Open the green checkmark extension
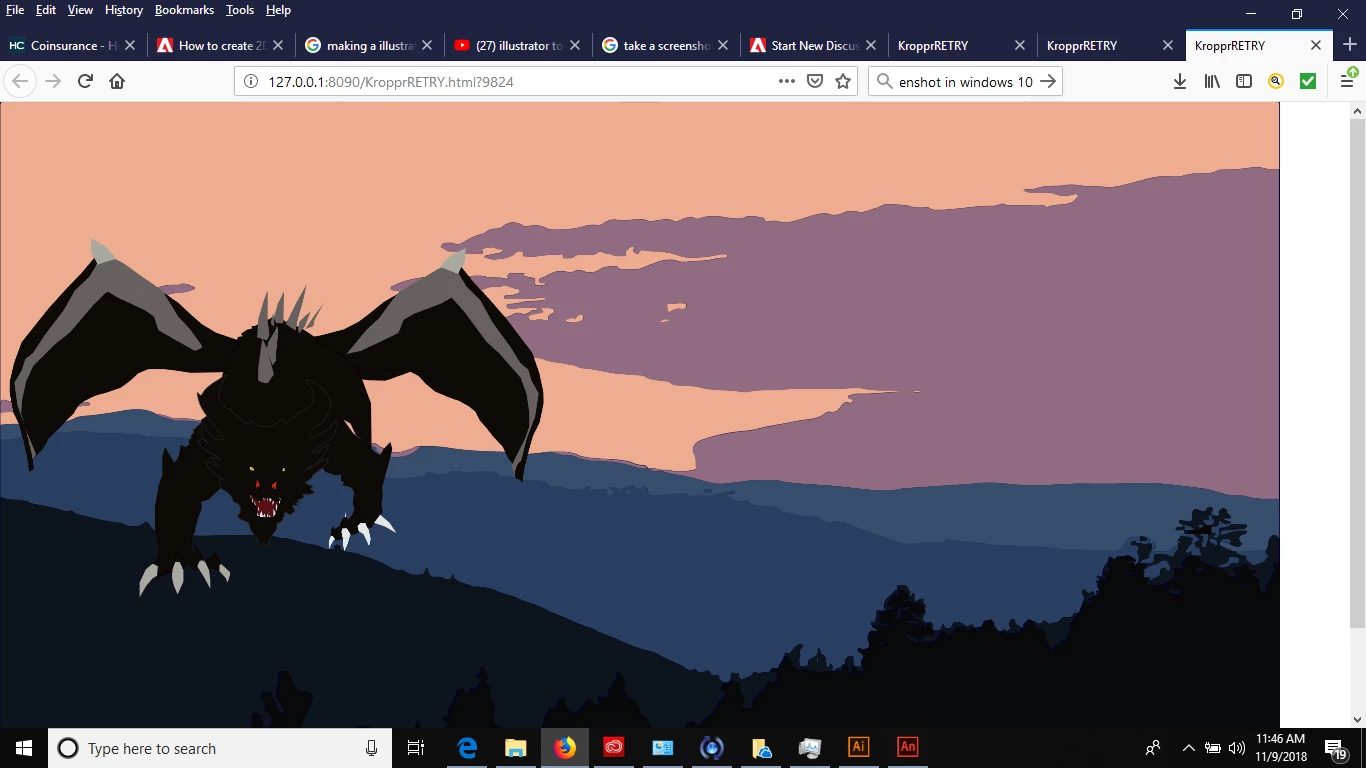 pos(1308,81)
